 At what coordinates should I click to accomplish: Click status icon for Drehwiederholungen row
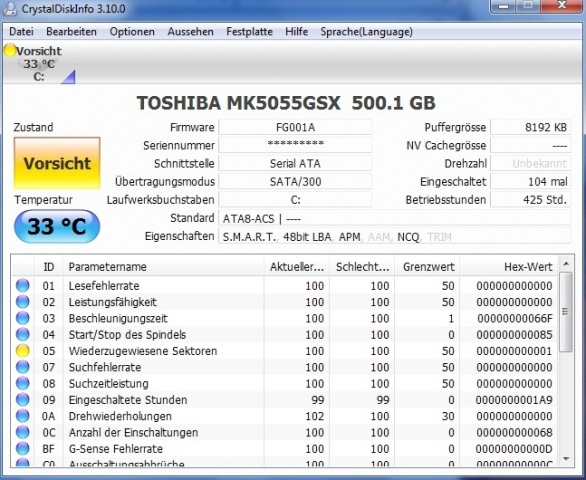coord(22,416)
